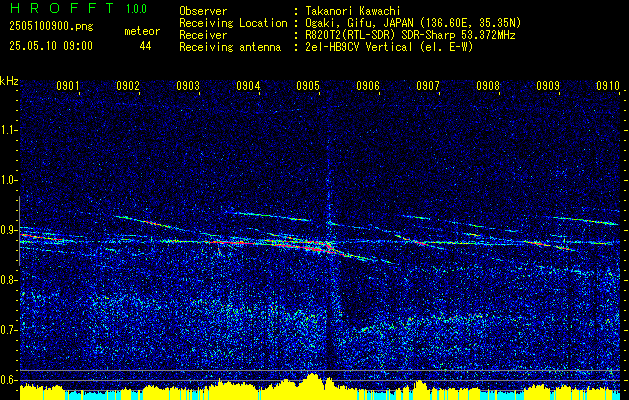Click the 0.7 kHz axis label
629x400 pixels.
pyautogui.click(x=9, y=330)
